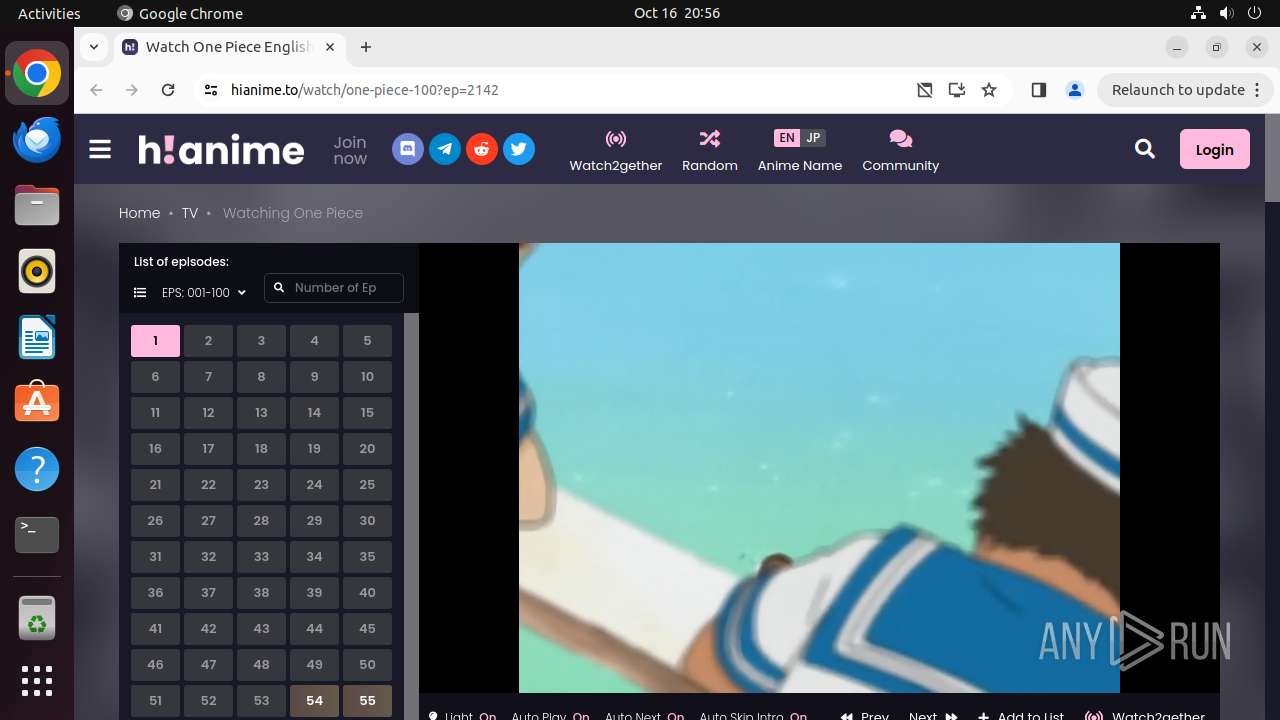
Task: Open LibreOffice Writer from the dock
Action: (37, 337)
